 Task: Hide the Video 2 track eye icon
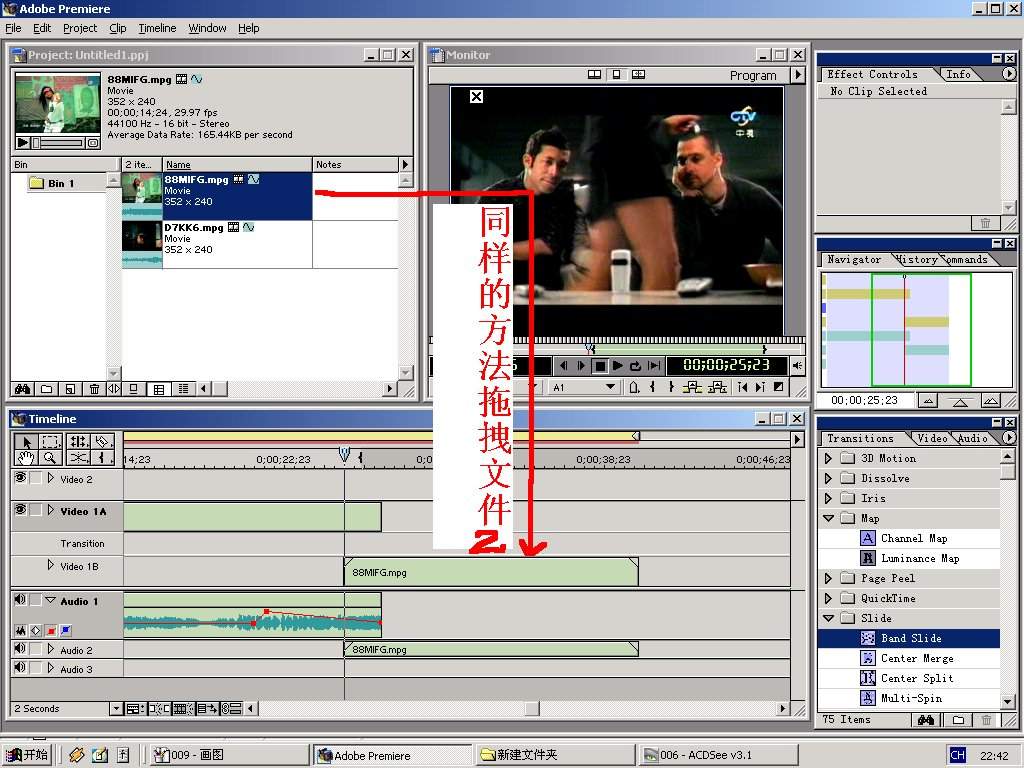tap(20, 478)
